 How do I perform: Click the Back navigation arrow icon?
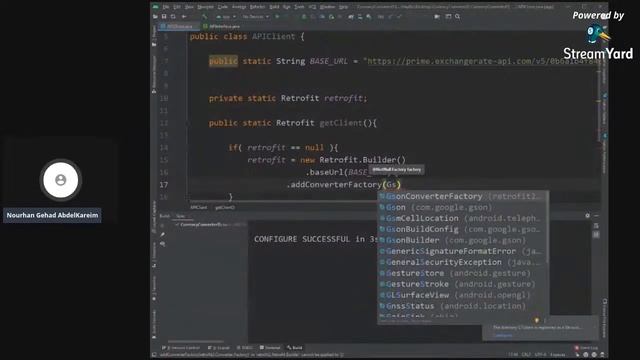click(184, 17)
